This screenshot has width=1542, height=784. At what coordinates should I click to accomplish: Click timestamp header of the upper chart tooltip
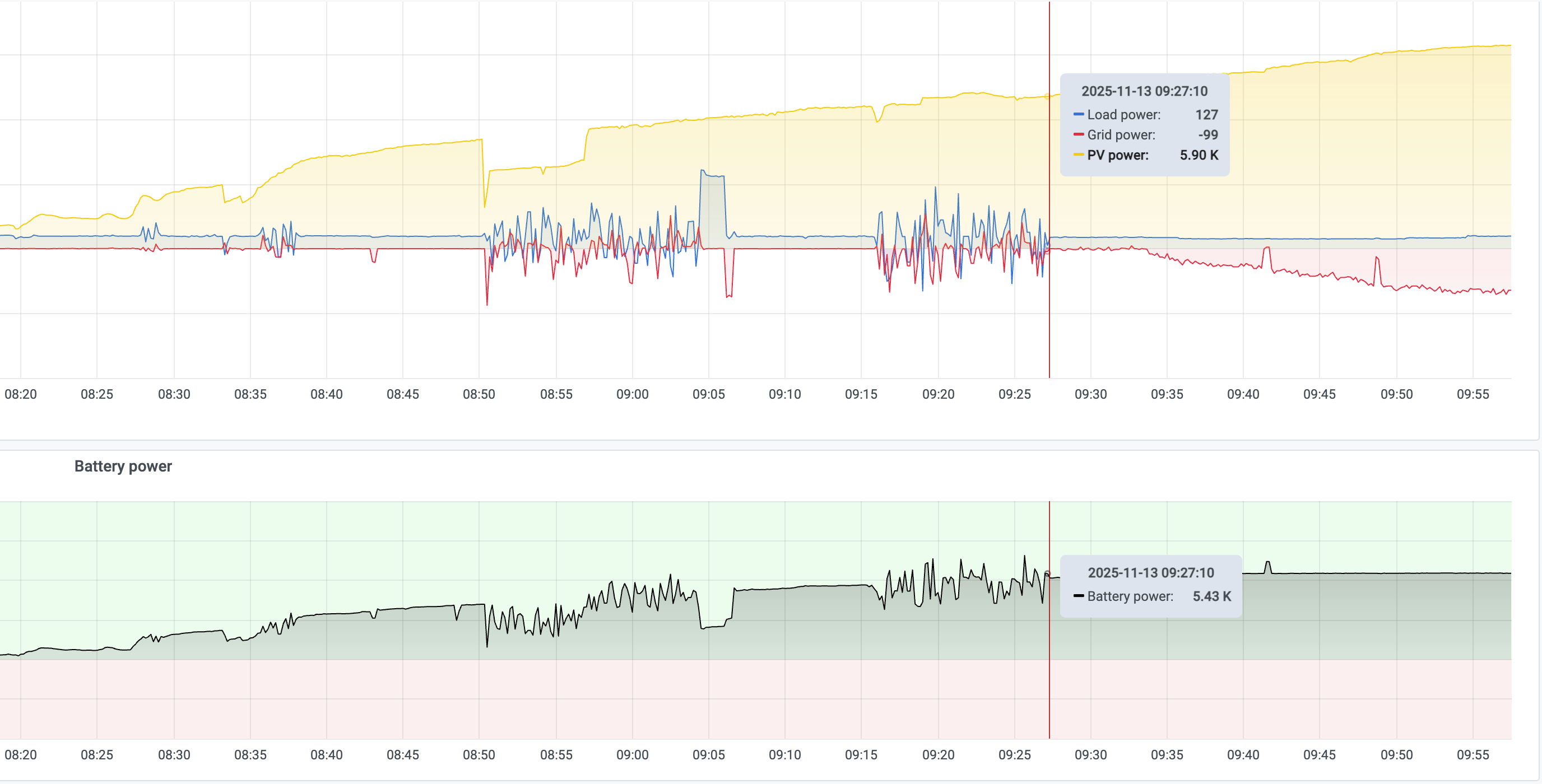coord(1144,91)
